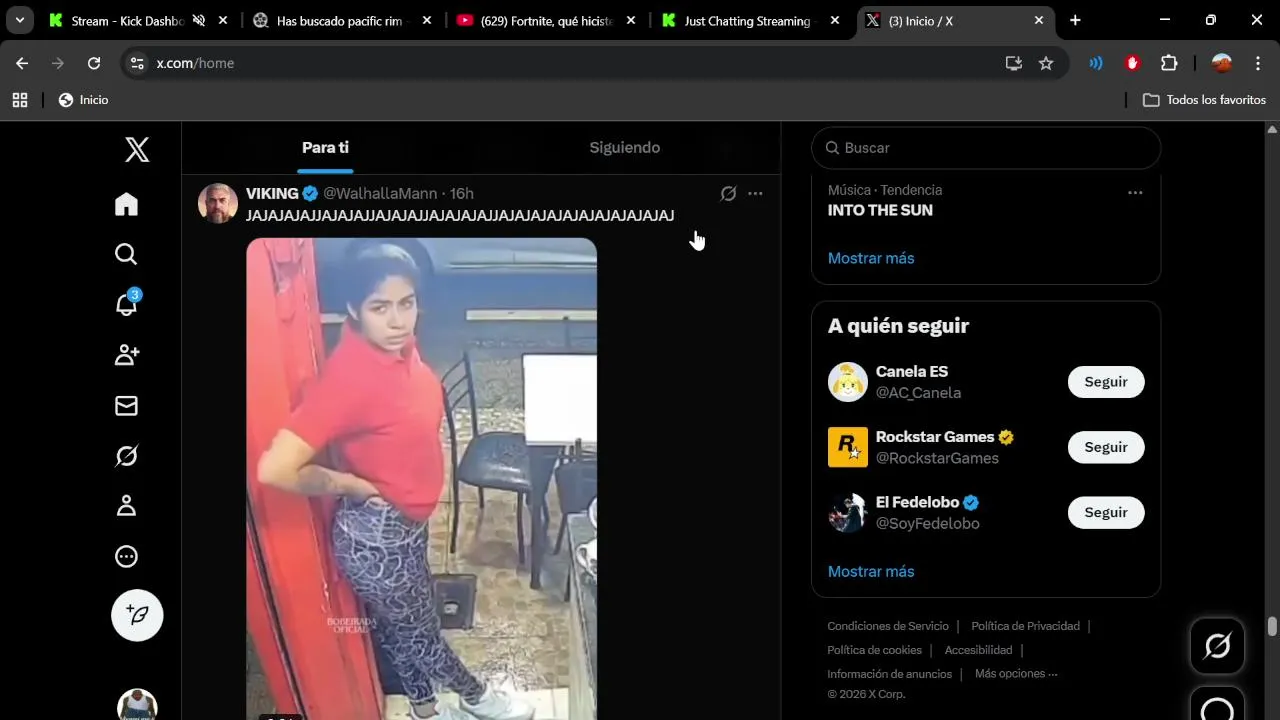Viewport: 1280px width, 720px height.
Task: Compose a new post with feather button
Action: 137,615
